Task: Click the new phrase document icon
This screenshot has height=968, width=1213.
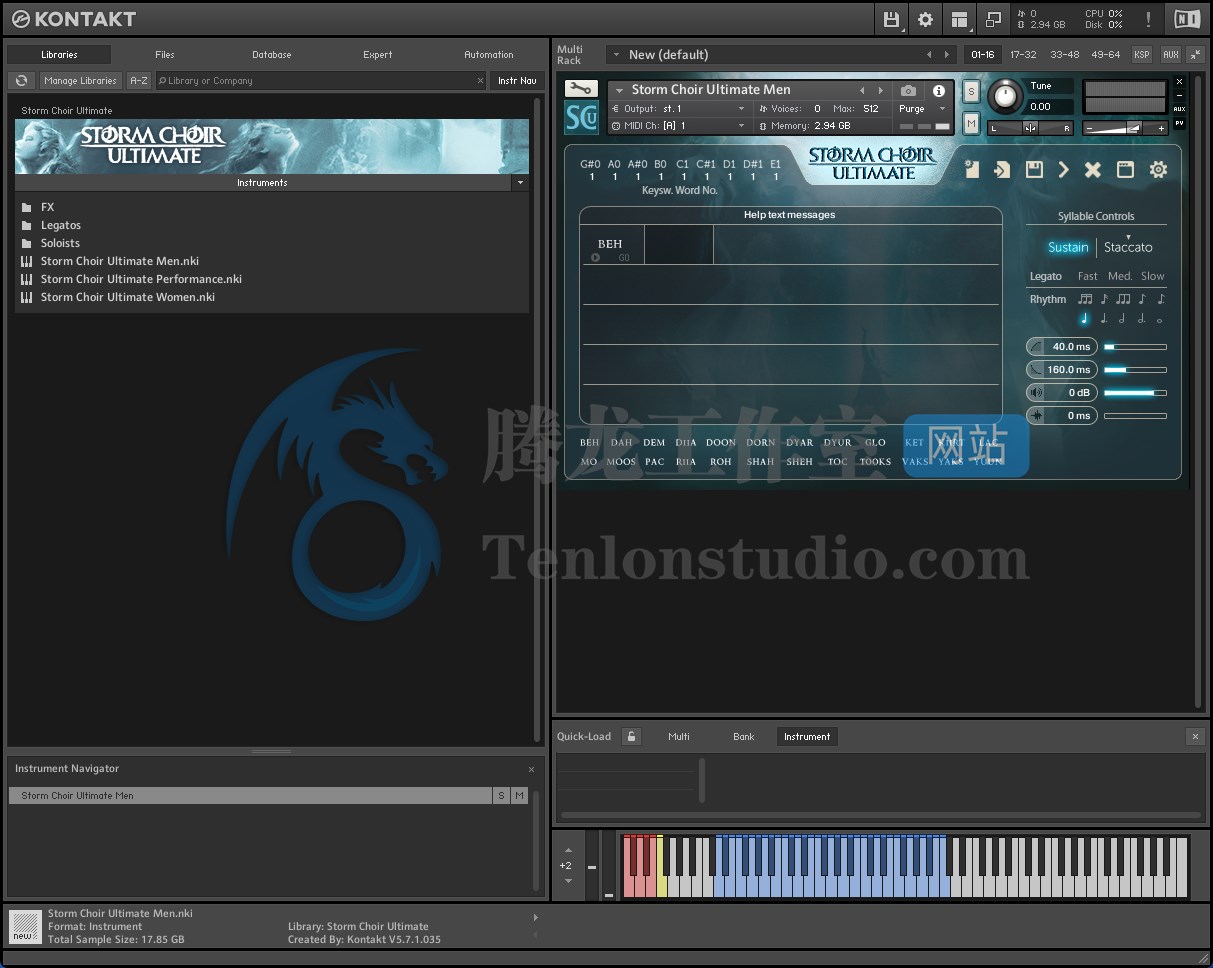Action: (x=972, y=170)
